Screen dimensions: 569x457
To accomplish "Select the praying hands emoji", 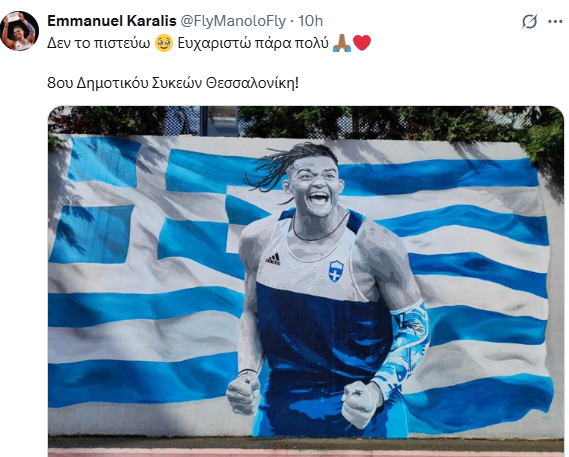I will coord(342,44).
